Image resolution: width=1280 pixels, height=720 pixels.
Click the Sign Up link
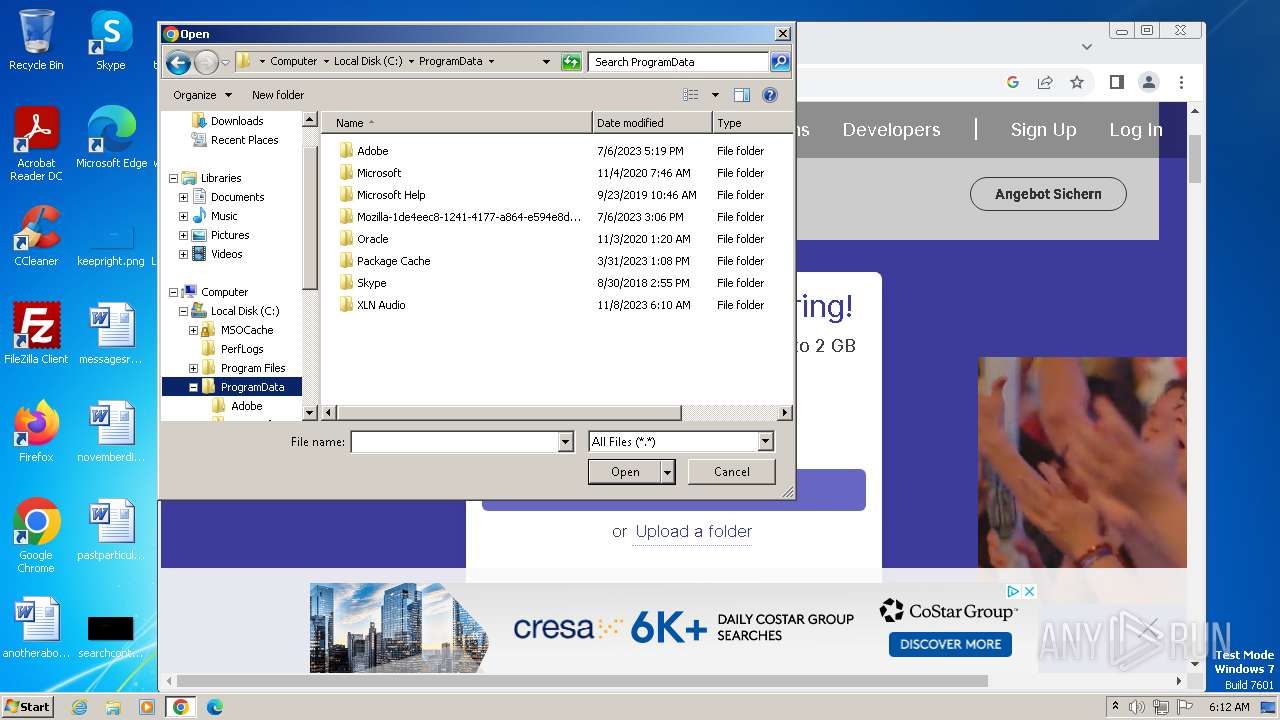[x=1043, y=130]
